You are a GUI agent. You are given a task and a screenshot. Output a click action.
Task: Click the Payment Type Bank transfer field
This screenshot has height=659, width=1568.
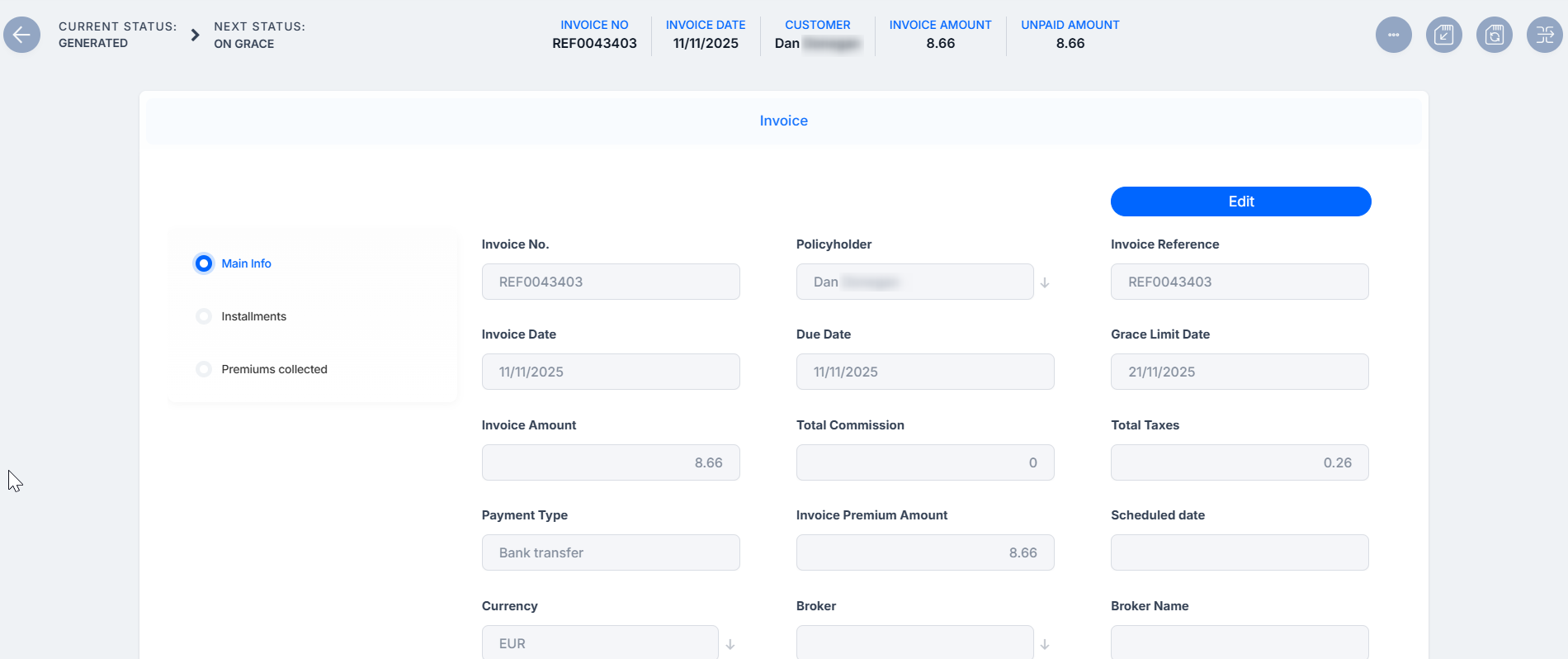point(611,552)
